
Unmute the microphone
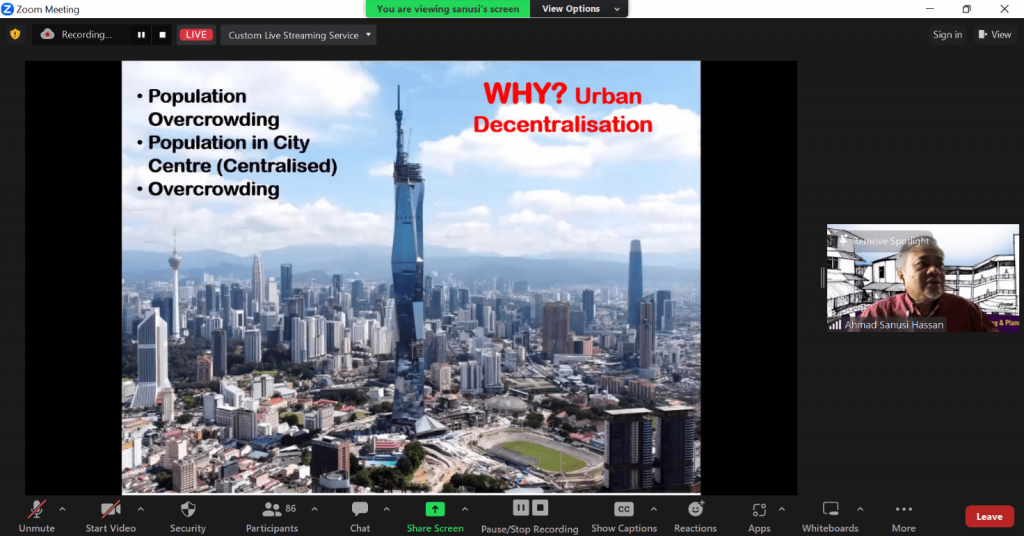click(37, 510)
